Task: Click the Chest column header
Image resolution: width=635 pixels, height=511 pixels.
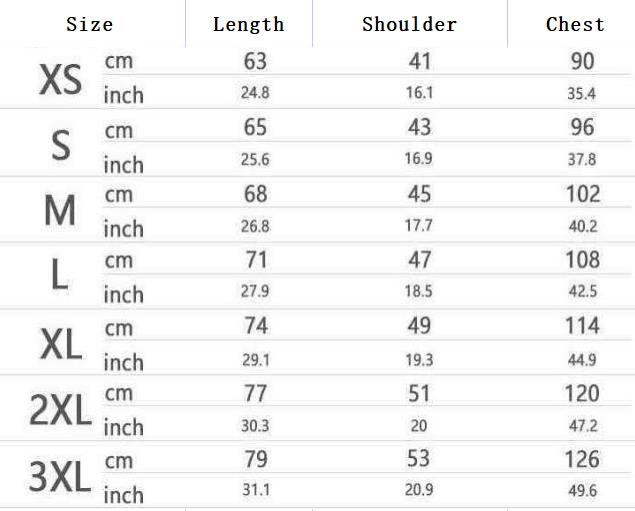Action: pos(575,24)
